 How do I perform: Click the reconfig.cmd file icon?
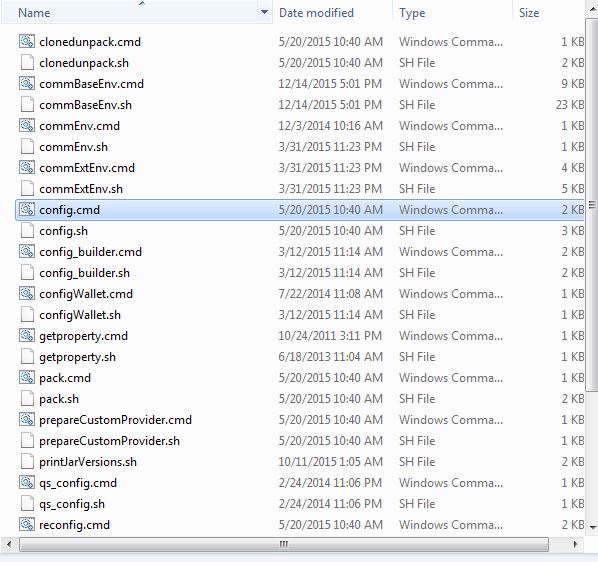27,524
